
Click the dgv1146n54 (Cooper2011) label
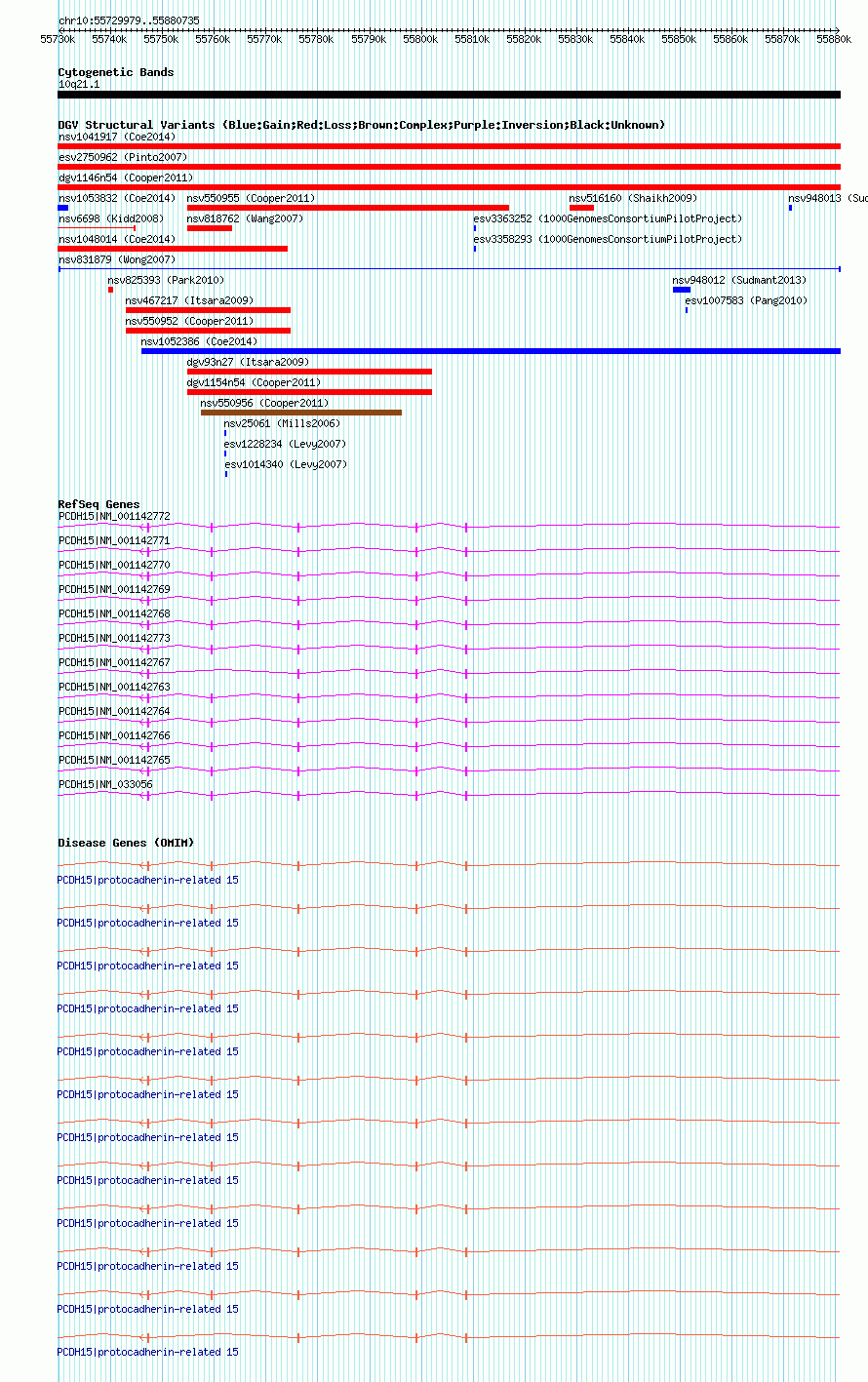point(126,178)
